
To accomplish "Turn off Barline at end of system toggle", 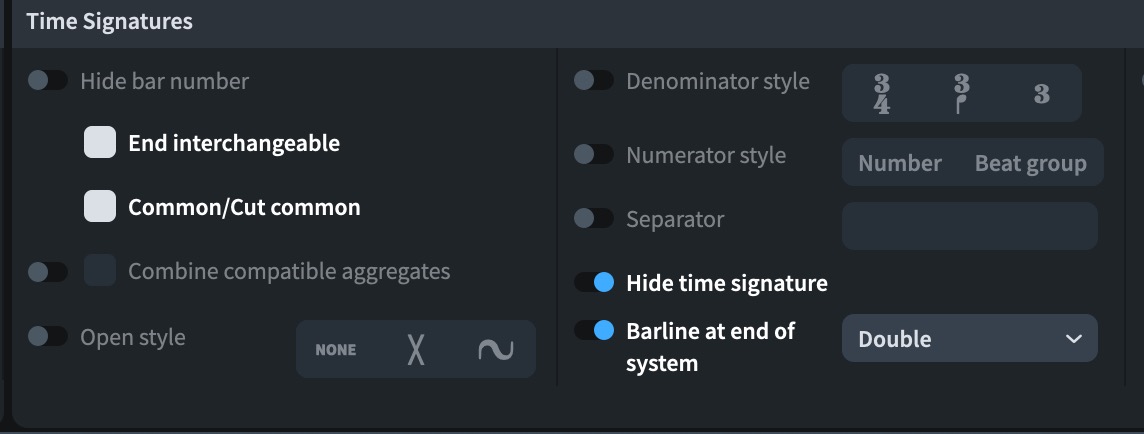I will [x=594, y=330].
